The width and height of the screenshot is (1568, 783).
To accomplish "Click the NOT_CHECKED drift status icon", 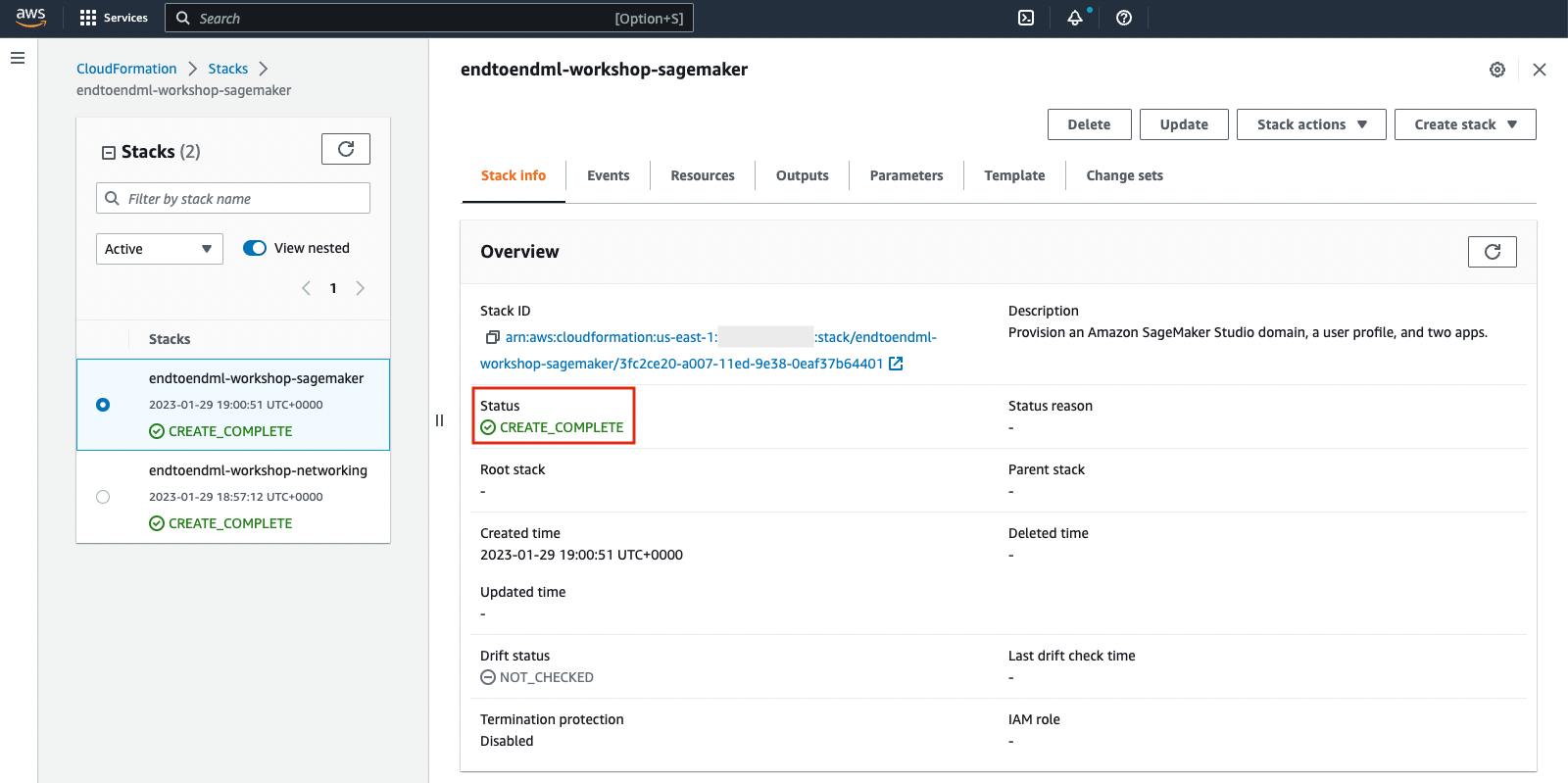I will point(488,677).
